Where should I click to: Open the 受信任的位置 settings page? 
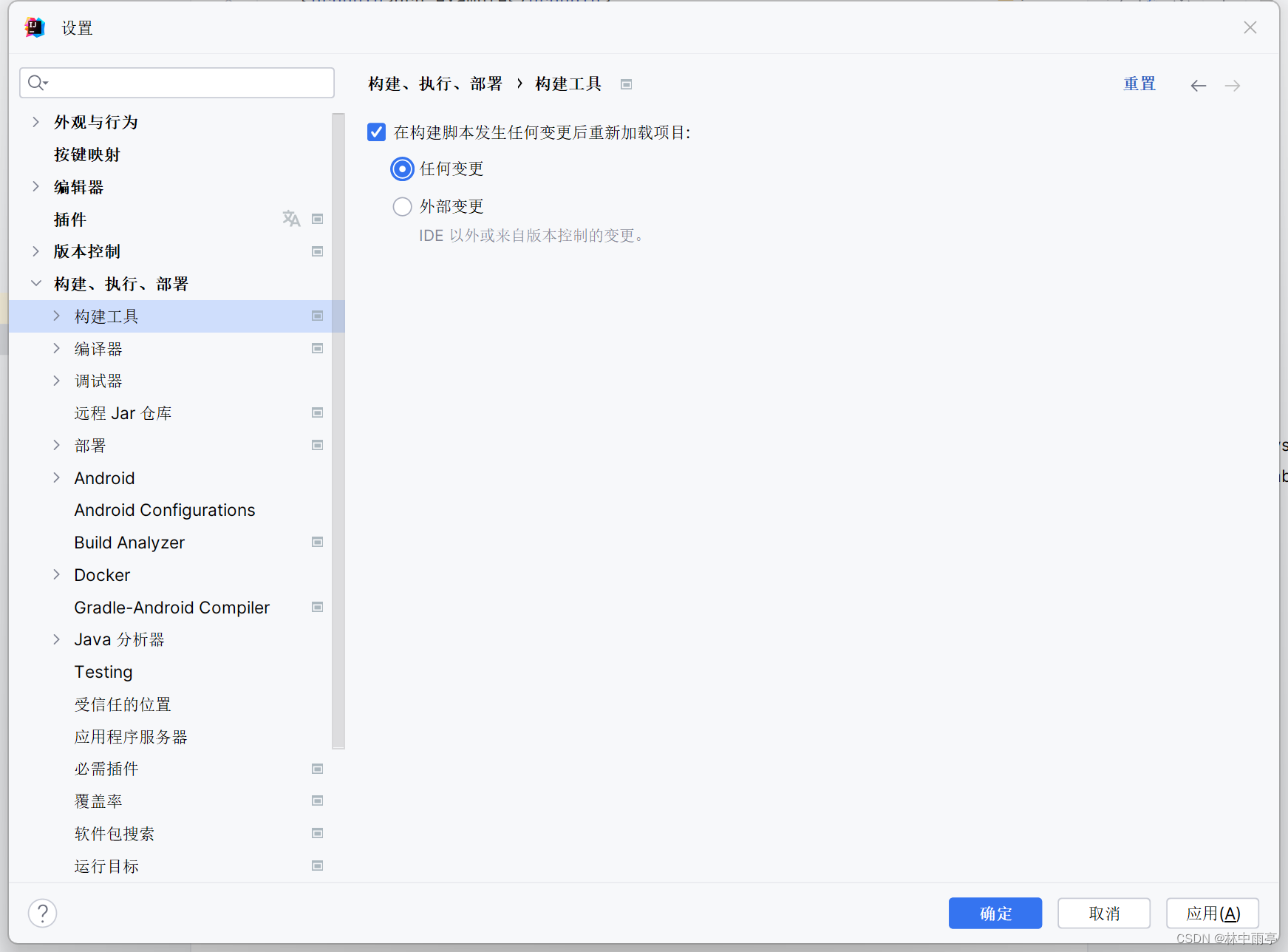123,704
